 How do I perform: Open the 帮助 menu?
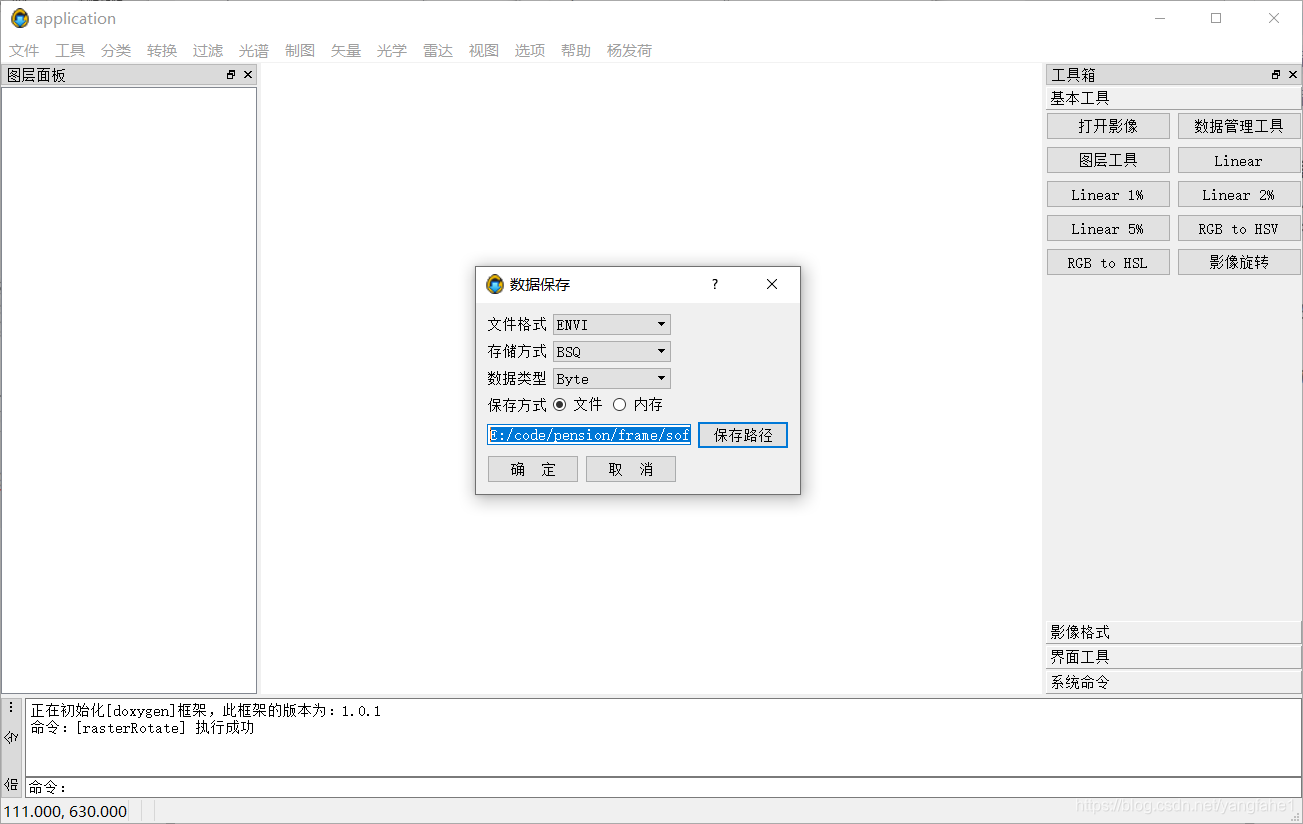click(x=576, y=51)
